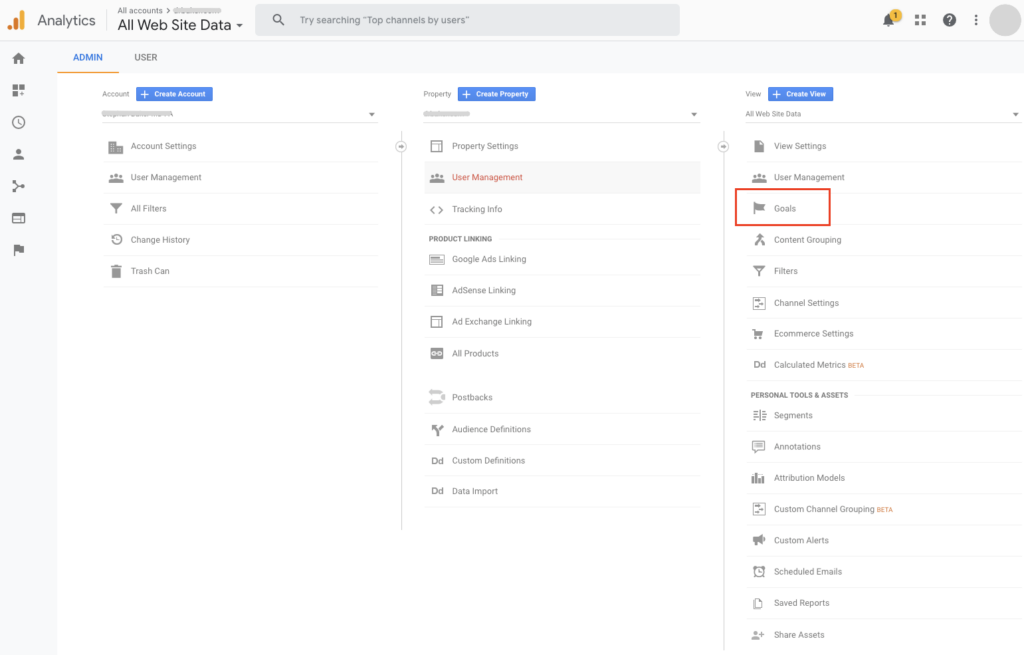
Task: Click the Create Property button
Action: click(x=496, y=94)
